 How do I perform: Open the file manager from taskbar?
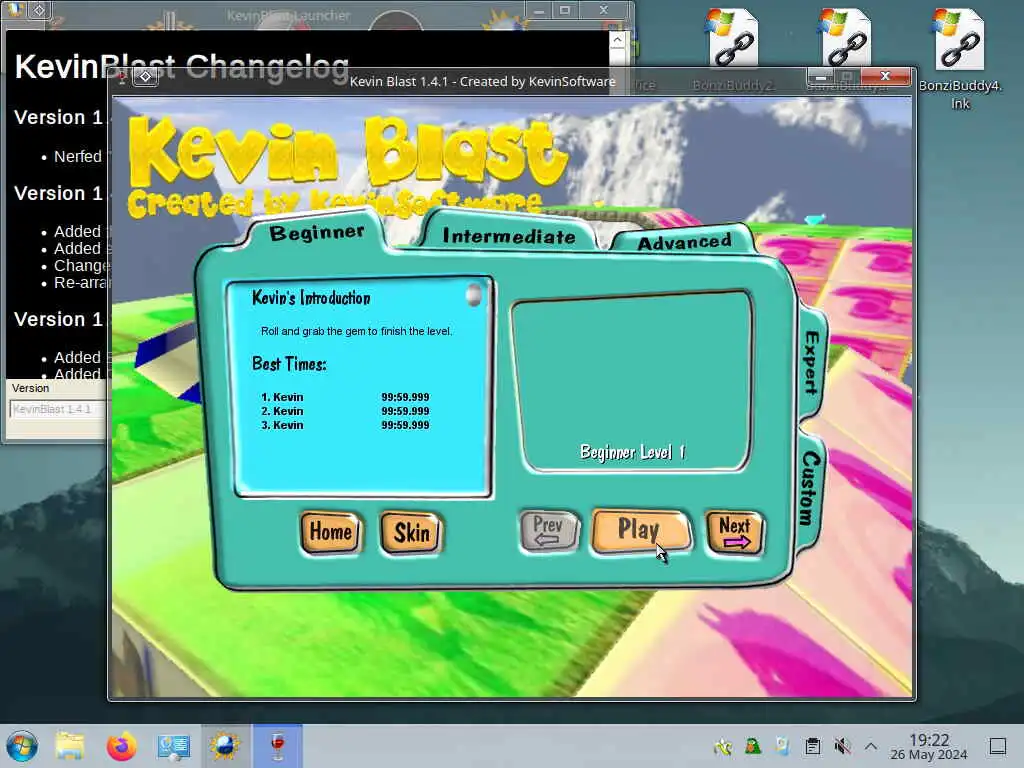[x=70, y=746]
